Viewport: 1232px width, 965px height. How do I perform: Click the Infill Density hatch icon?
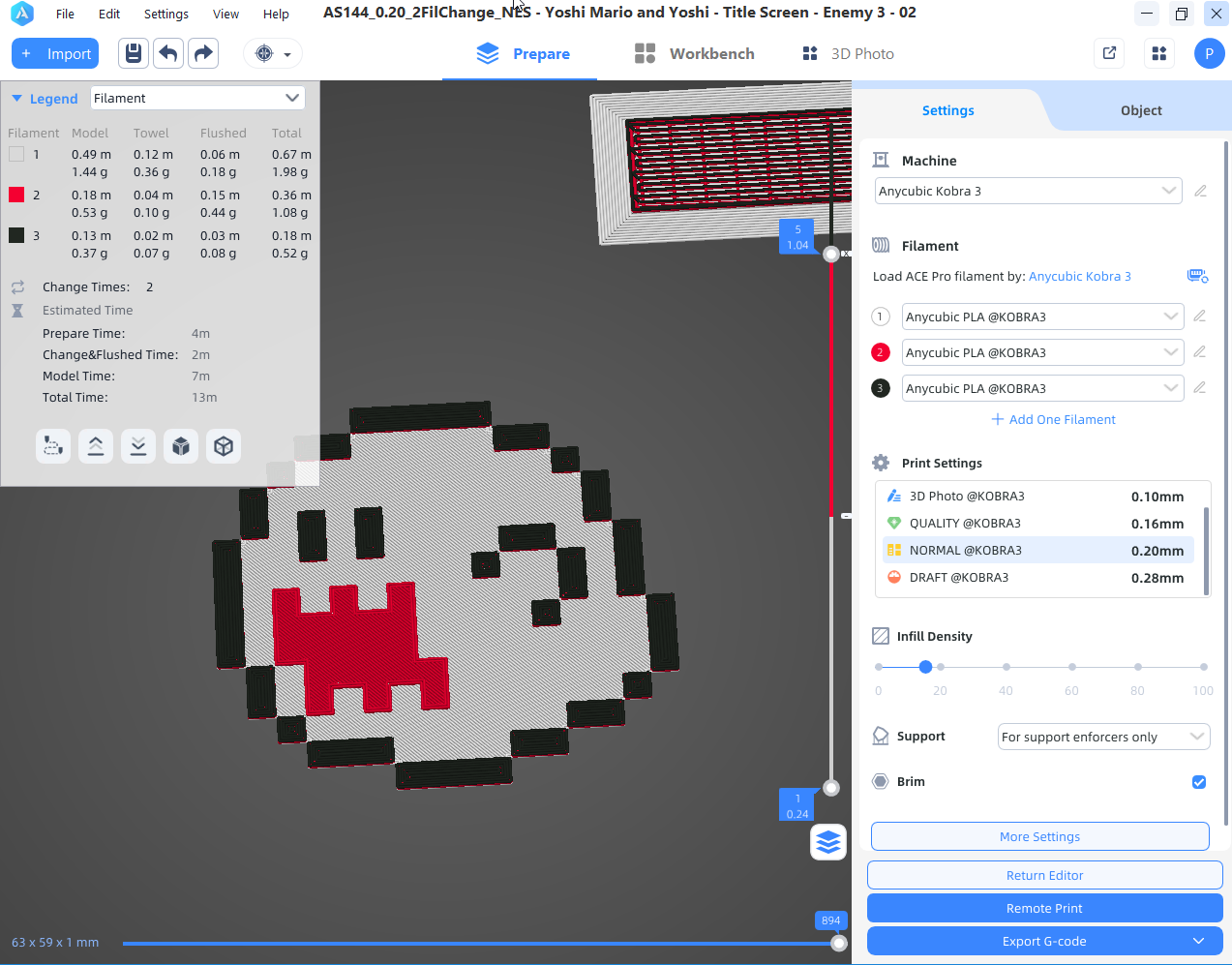(881, 636)
